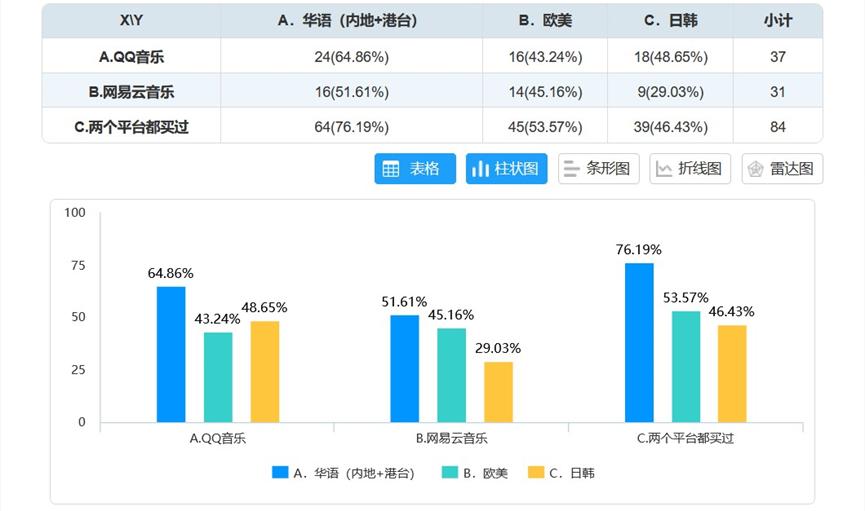Click x-axis label A.QQ音乐 under chart
This screenshot has height=511, width=865.
click(217, 438)
